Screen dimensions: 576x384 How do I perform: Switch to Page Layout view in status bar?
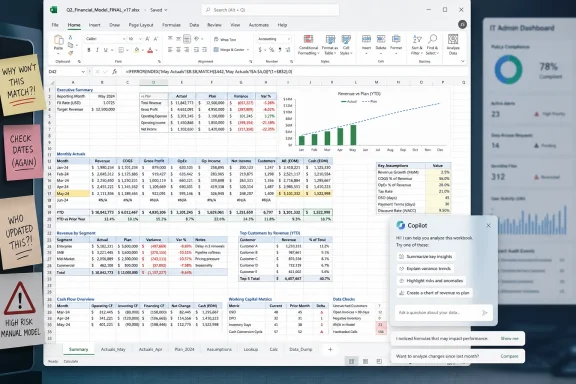(366, 362)
